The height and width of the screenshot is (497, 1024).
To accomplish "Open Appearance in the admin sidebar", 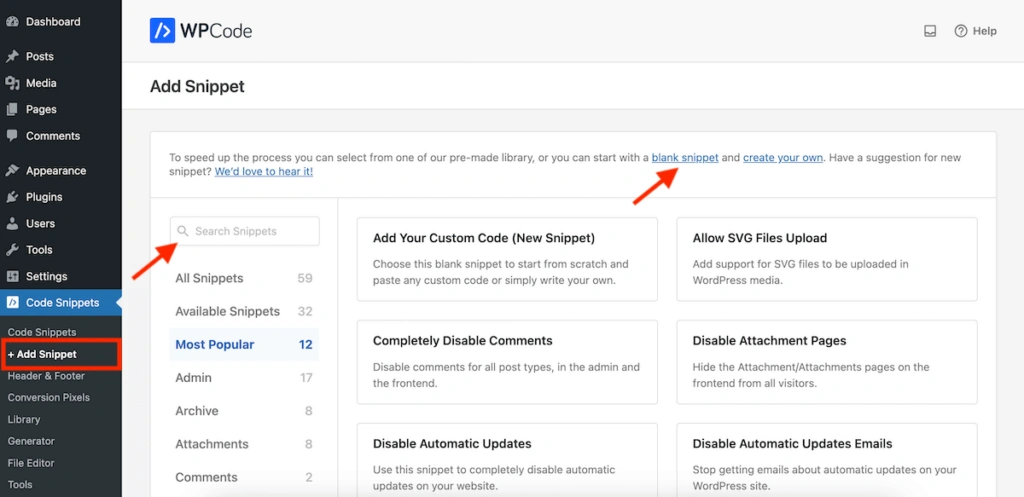I will [56, 171].
